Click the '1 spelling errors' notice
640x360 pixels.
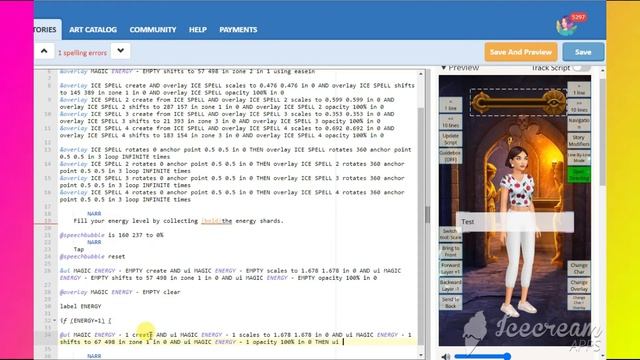82,53
